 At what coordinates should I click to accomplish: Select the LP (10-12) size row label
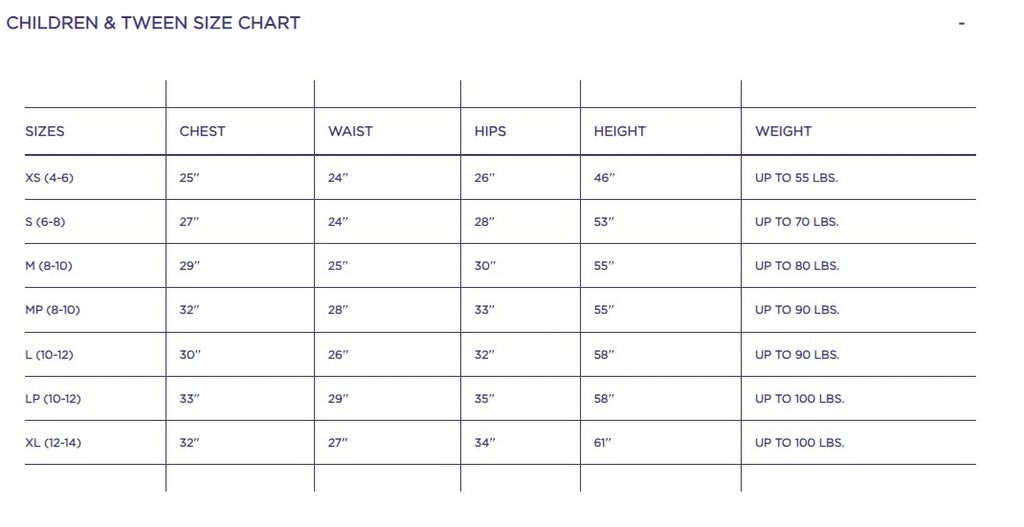53,399
